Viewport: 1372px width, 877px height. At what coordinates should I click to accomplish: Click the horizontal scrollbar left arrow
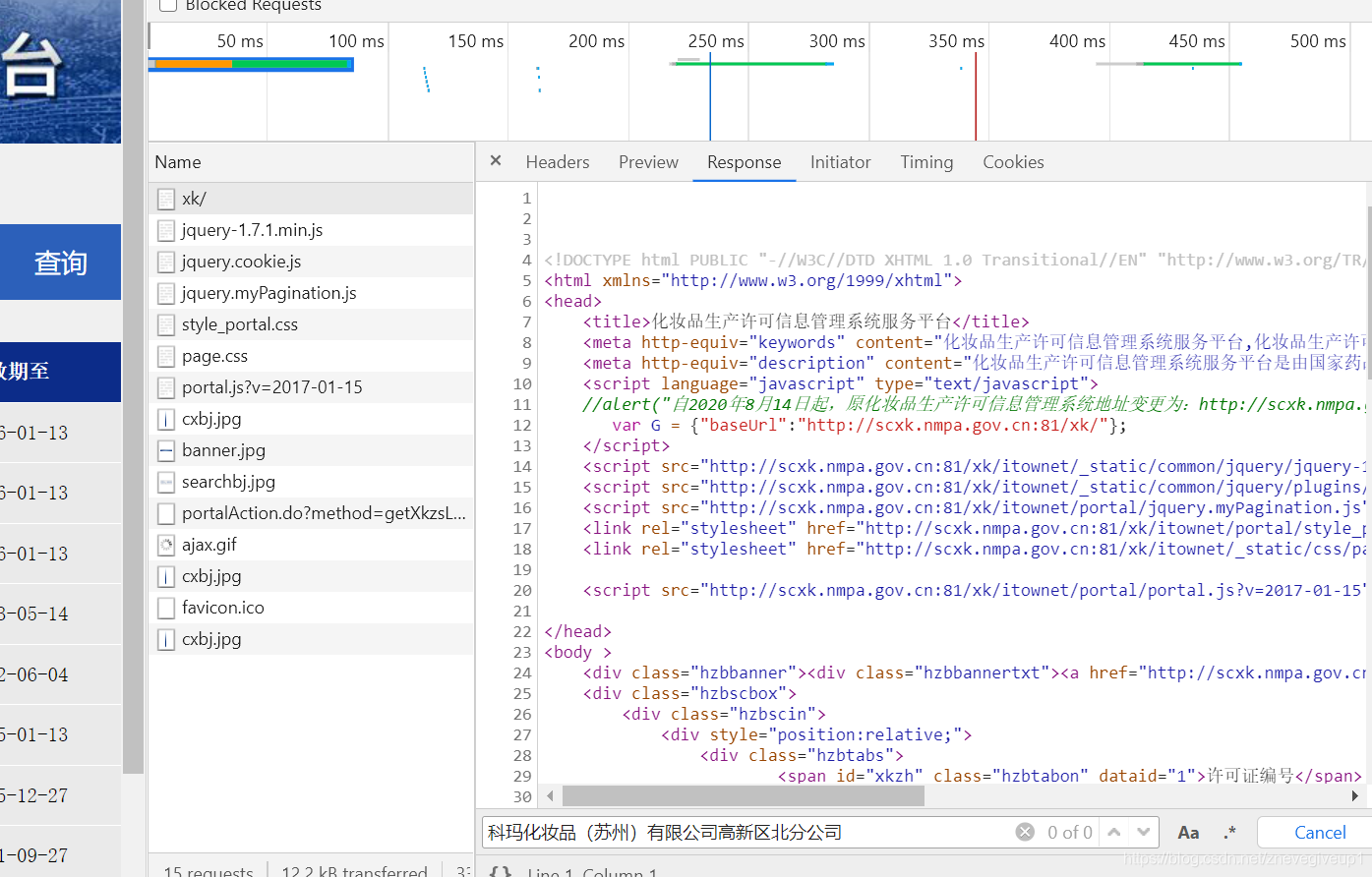(550, 795)
